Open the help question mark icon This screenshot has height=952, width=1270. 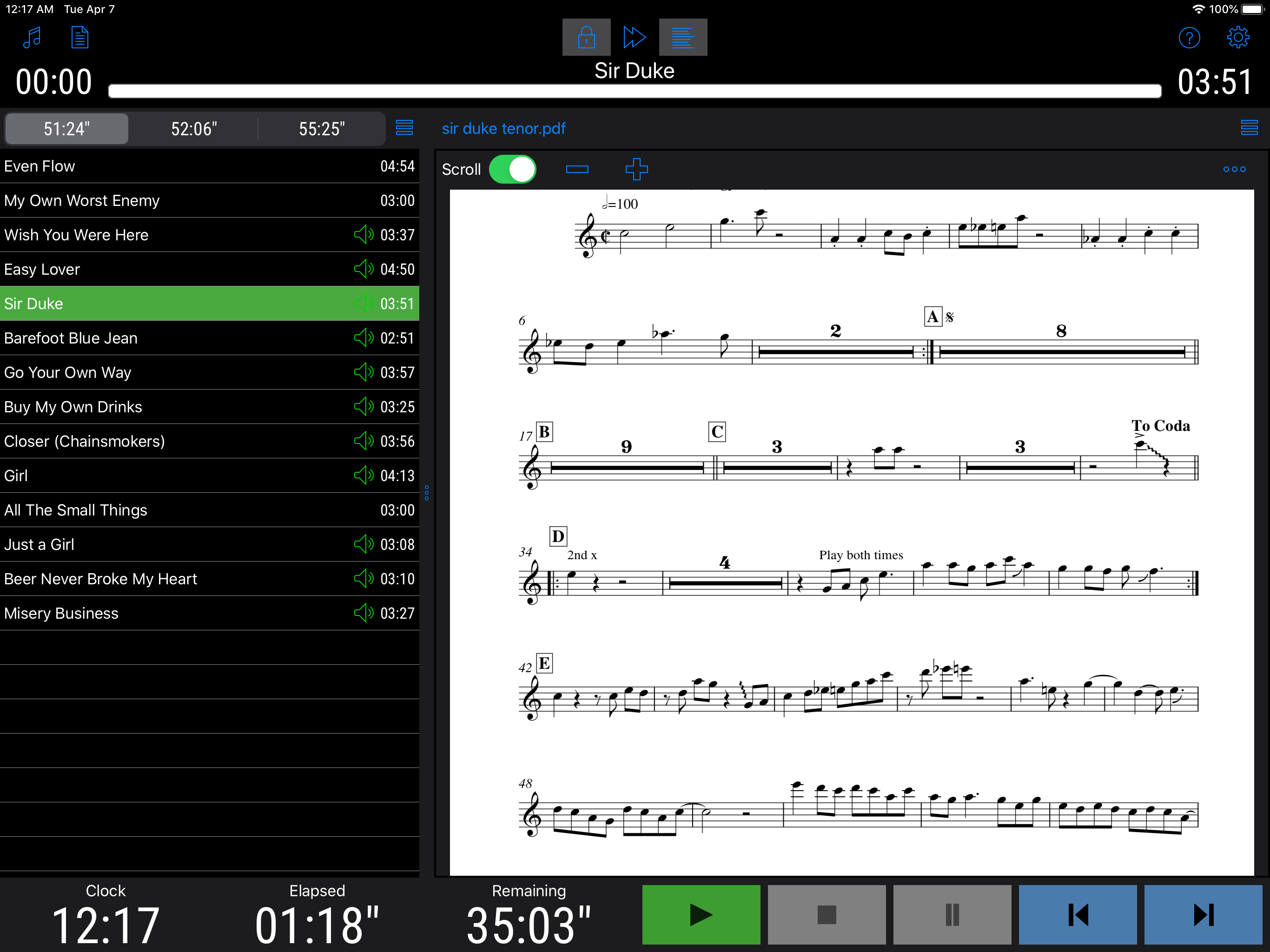1189,38
